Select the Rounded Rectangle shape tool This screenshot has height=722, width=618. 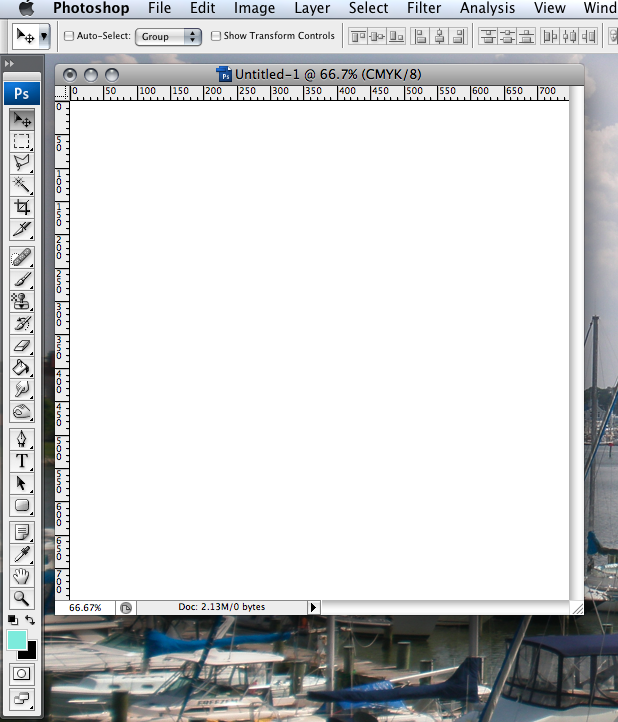coord(22,506)
